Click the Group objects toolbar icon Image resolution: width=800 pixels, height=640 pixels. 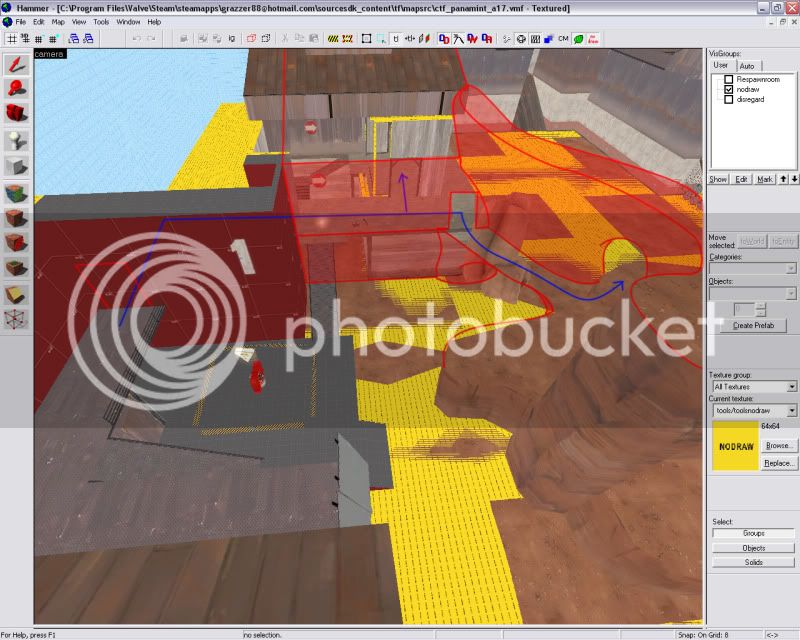[x=203, y=39]
